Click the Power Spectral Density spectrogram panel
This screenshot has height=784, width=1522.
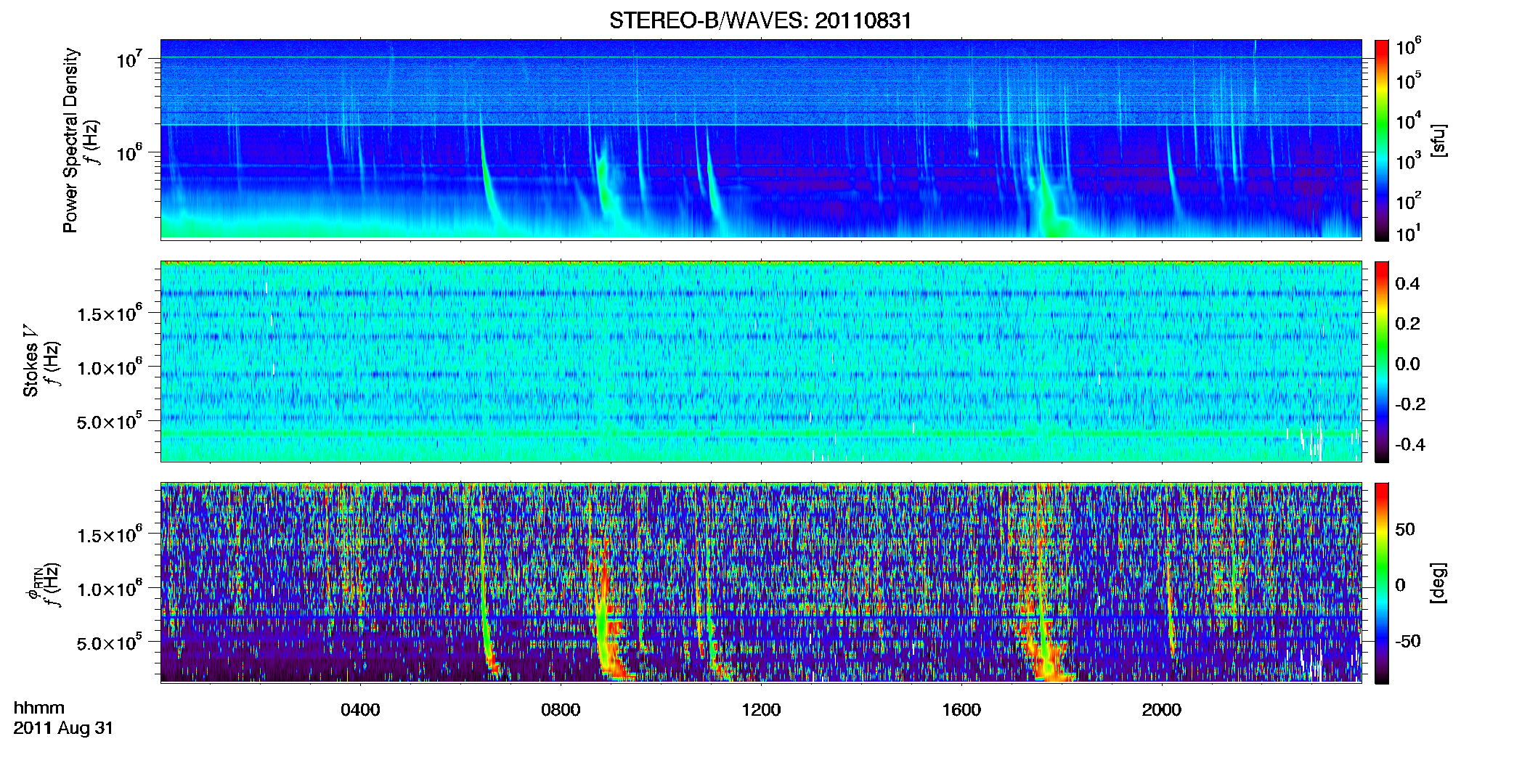(x=761, y=139)
